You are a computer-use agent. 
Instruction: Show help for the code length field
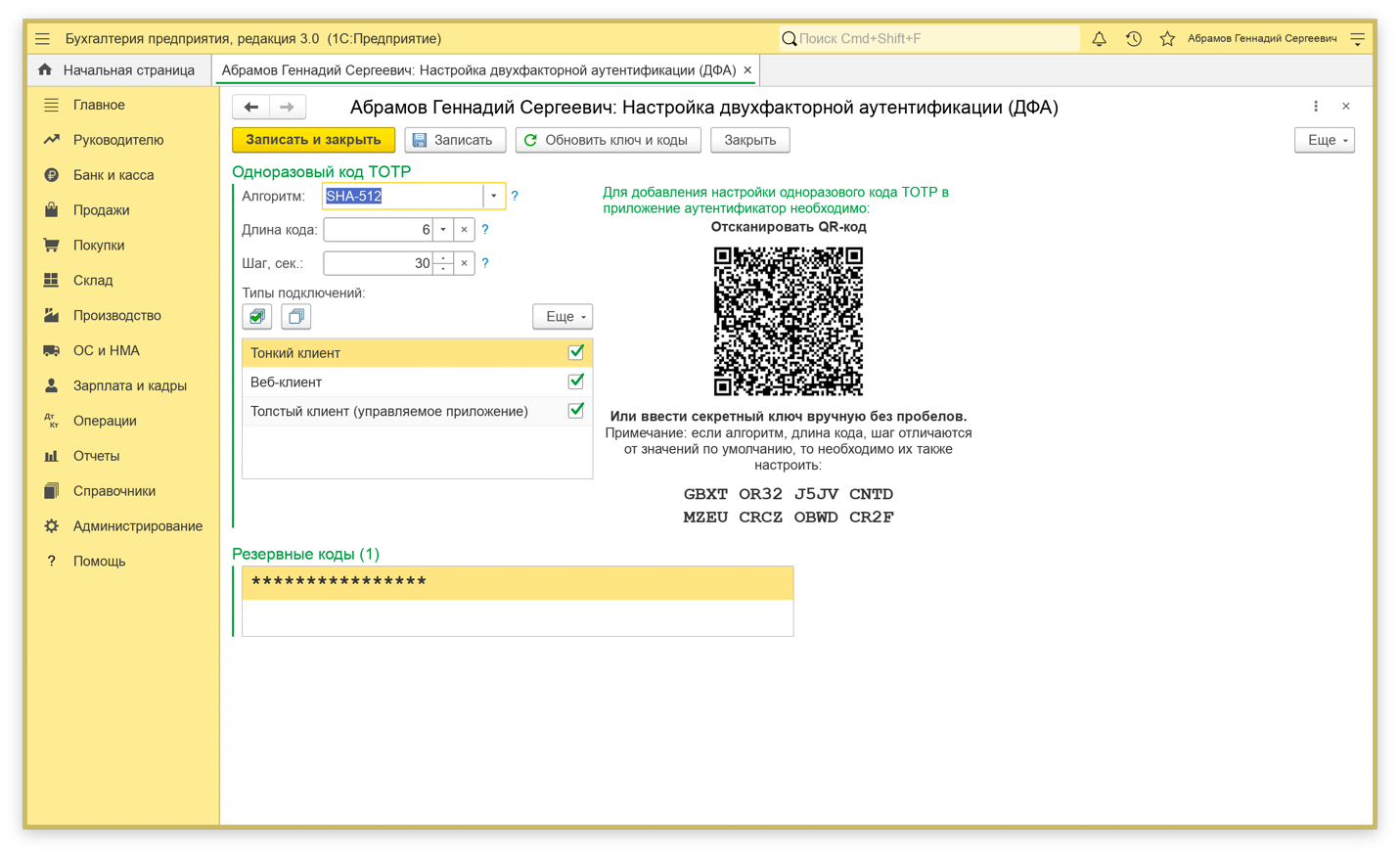(x=485, y=230)
